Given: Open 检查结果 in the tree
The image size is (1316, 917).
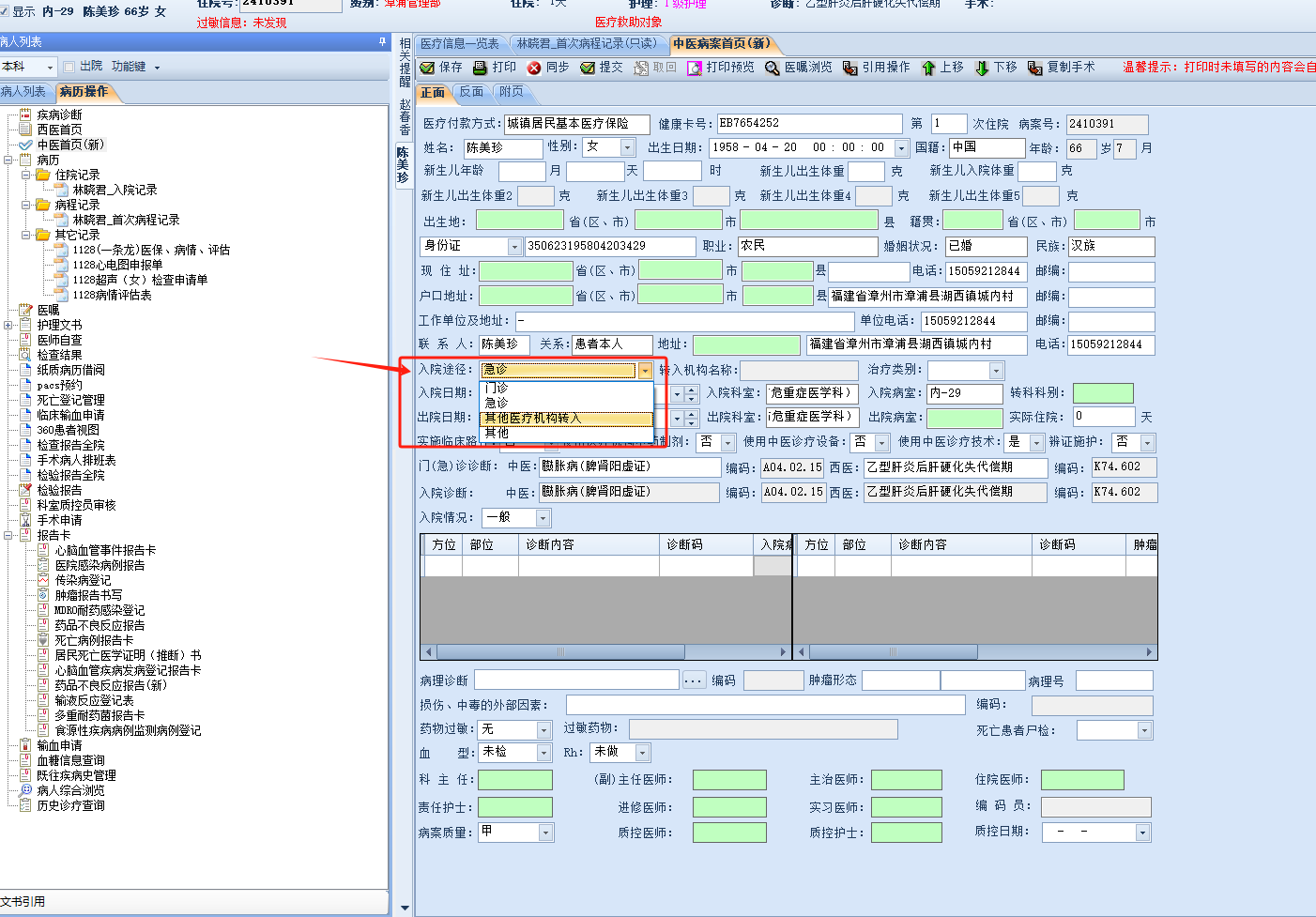Looking at the screenshot, I should coord(59,355).
